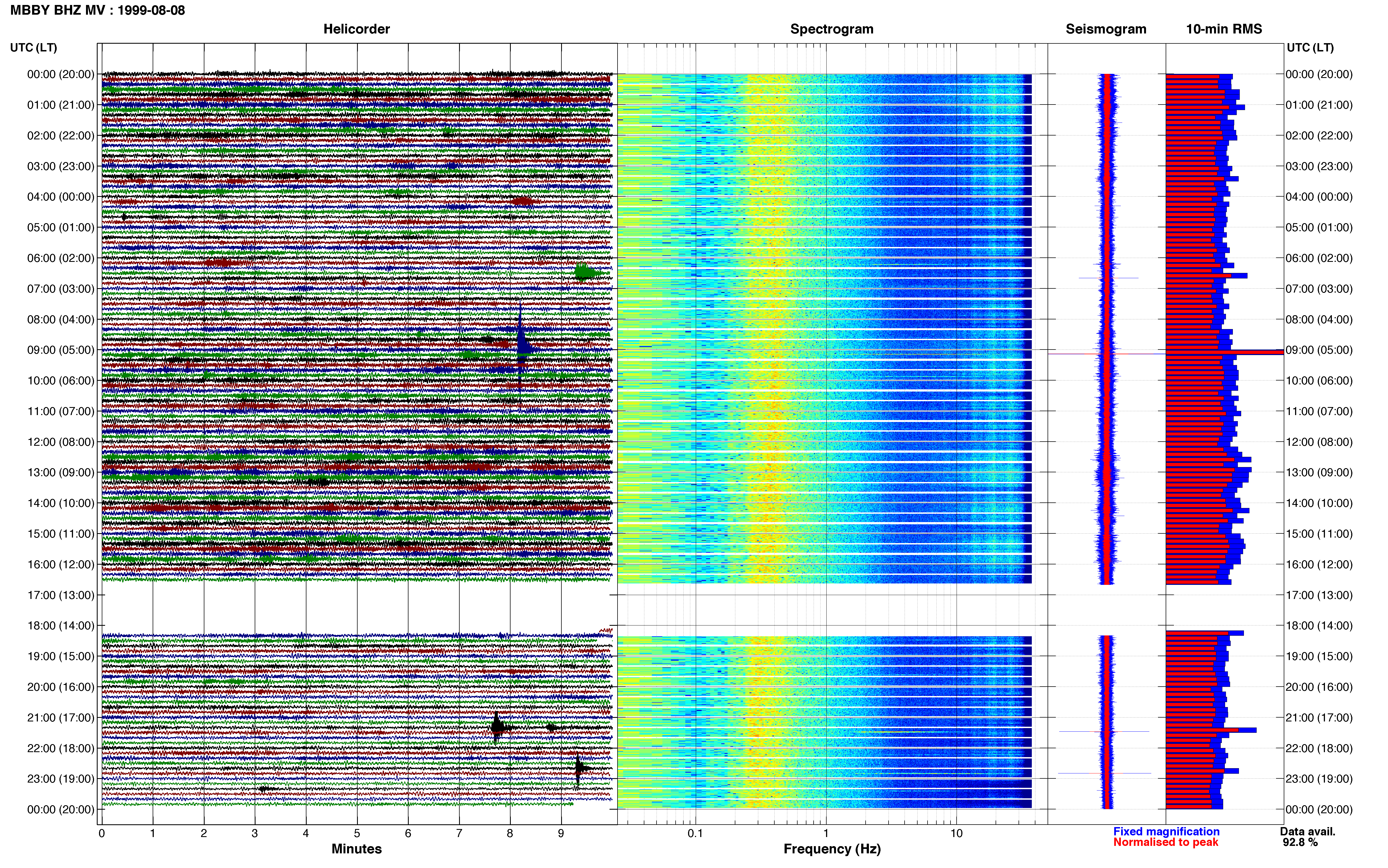
Task: Click helicorder time label '10:00 (06:00)'
Action: (x=61, y=380)
